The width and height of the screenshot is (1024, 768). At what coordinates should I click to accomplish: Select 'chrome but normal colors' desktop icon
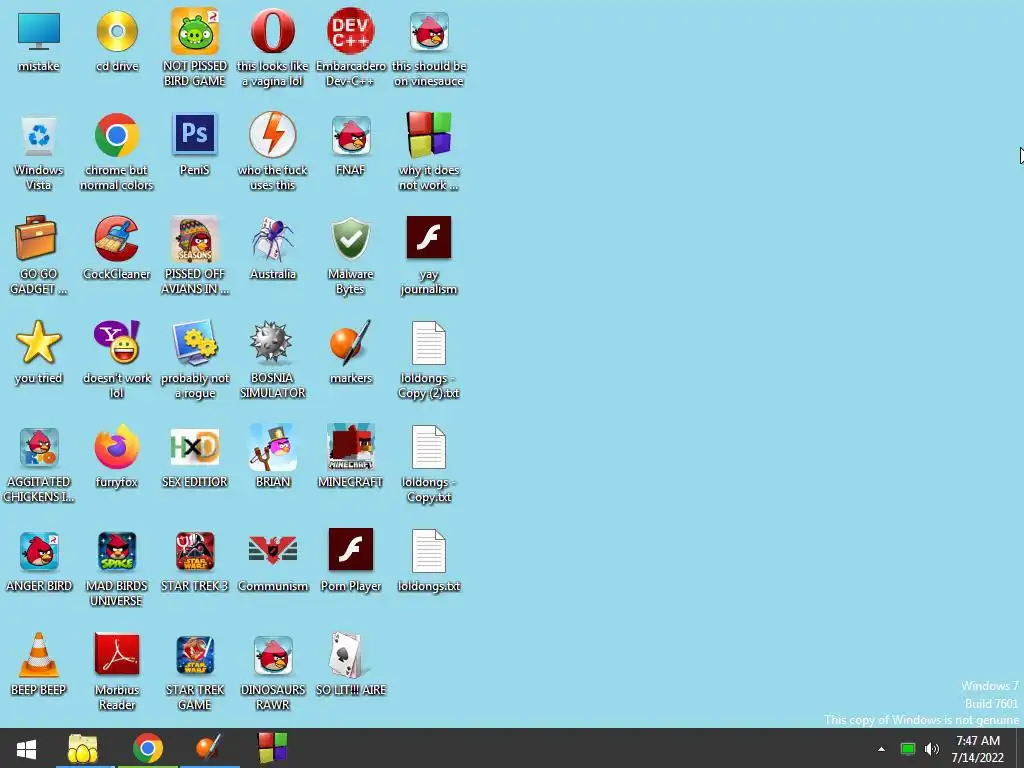(x=117, y=135)
